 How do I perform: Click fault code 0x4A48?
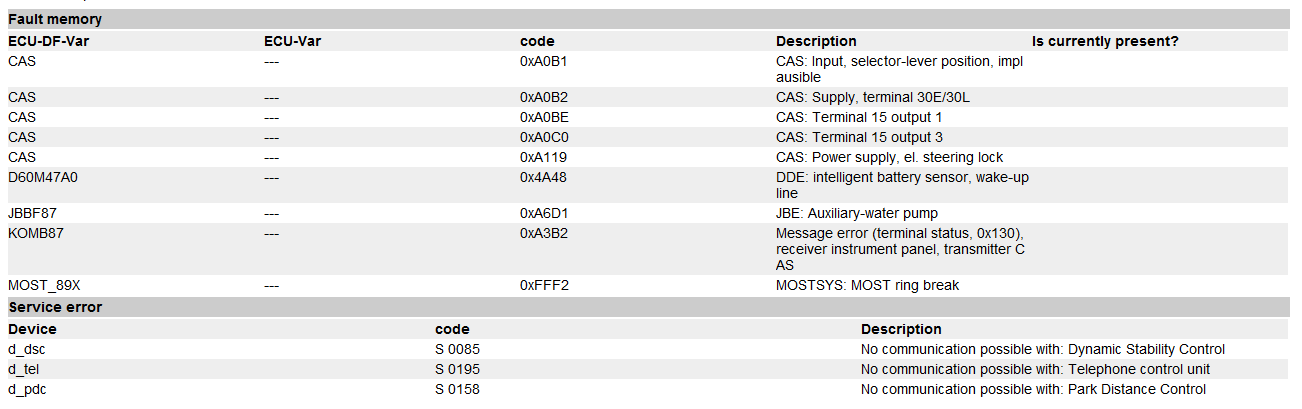tap(544, 177)
